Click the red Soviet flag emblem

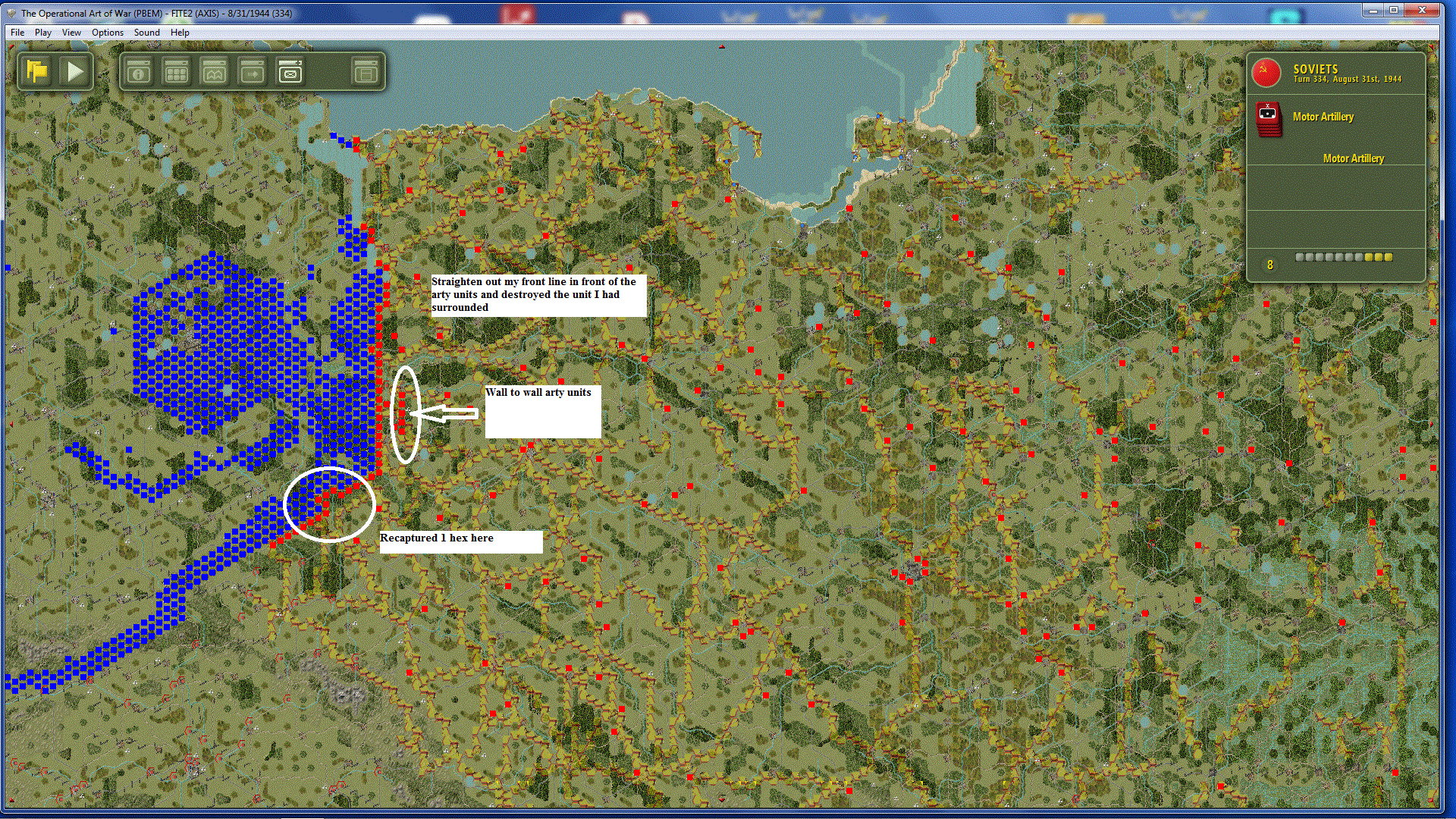point(1266,73)
